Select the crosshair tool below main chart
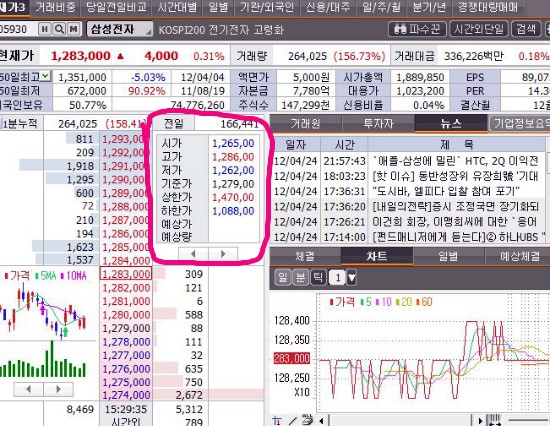The image size is (550, 426). (x=277, y=420)
